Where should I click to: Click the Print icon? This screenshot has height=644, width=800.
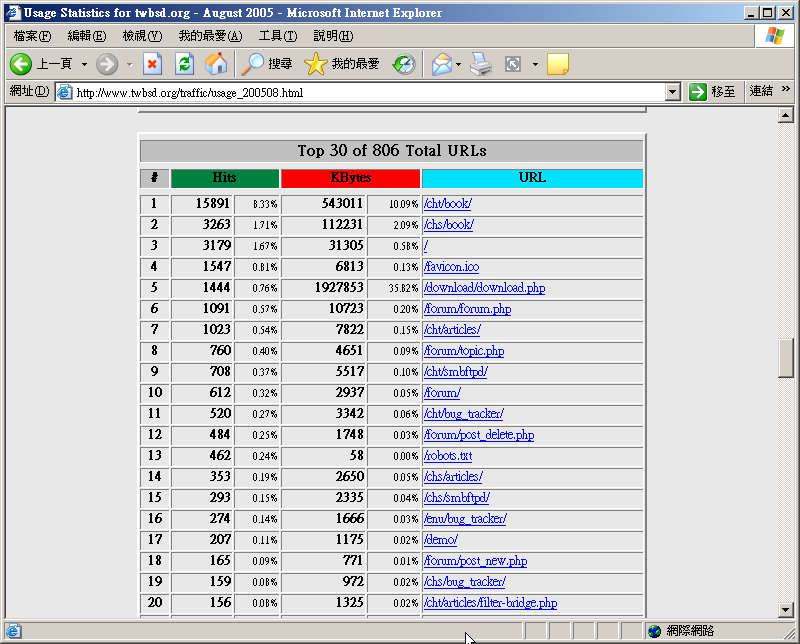(x=481, y=64)
